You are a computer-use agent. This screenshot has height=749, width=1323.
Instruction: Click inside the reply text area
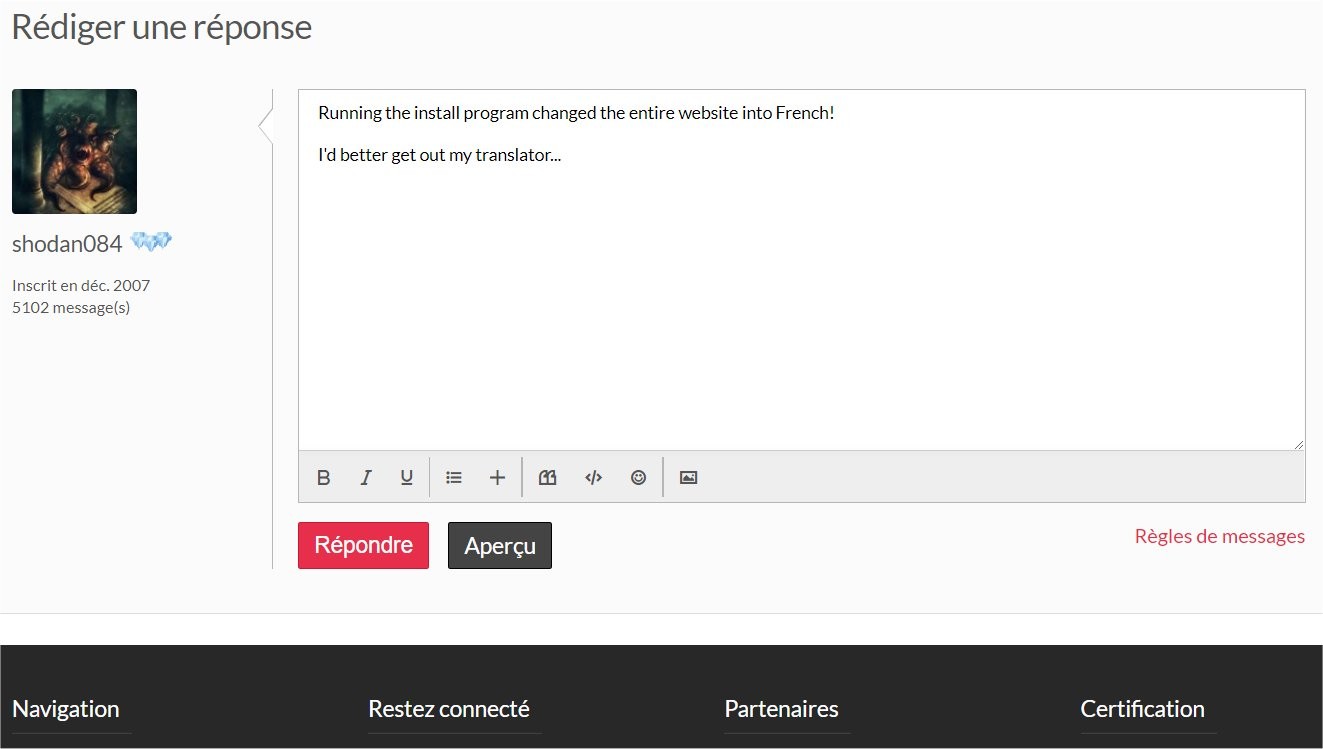coord(800,300)
